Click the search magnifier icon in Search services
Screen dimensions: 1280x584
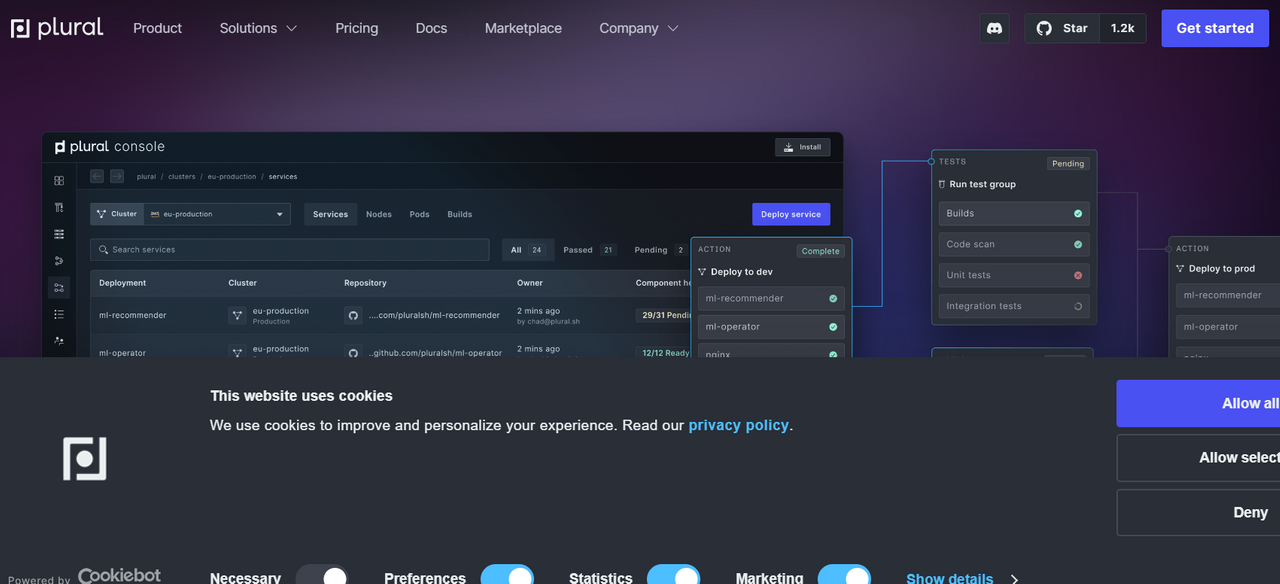coord(103,250)
